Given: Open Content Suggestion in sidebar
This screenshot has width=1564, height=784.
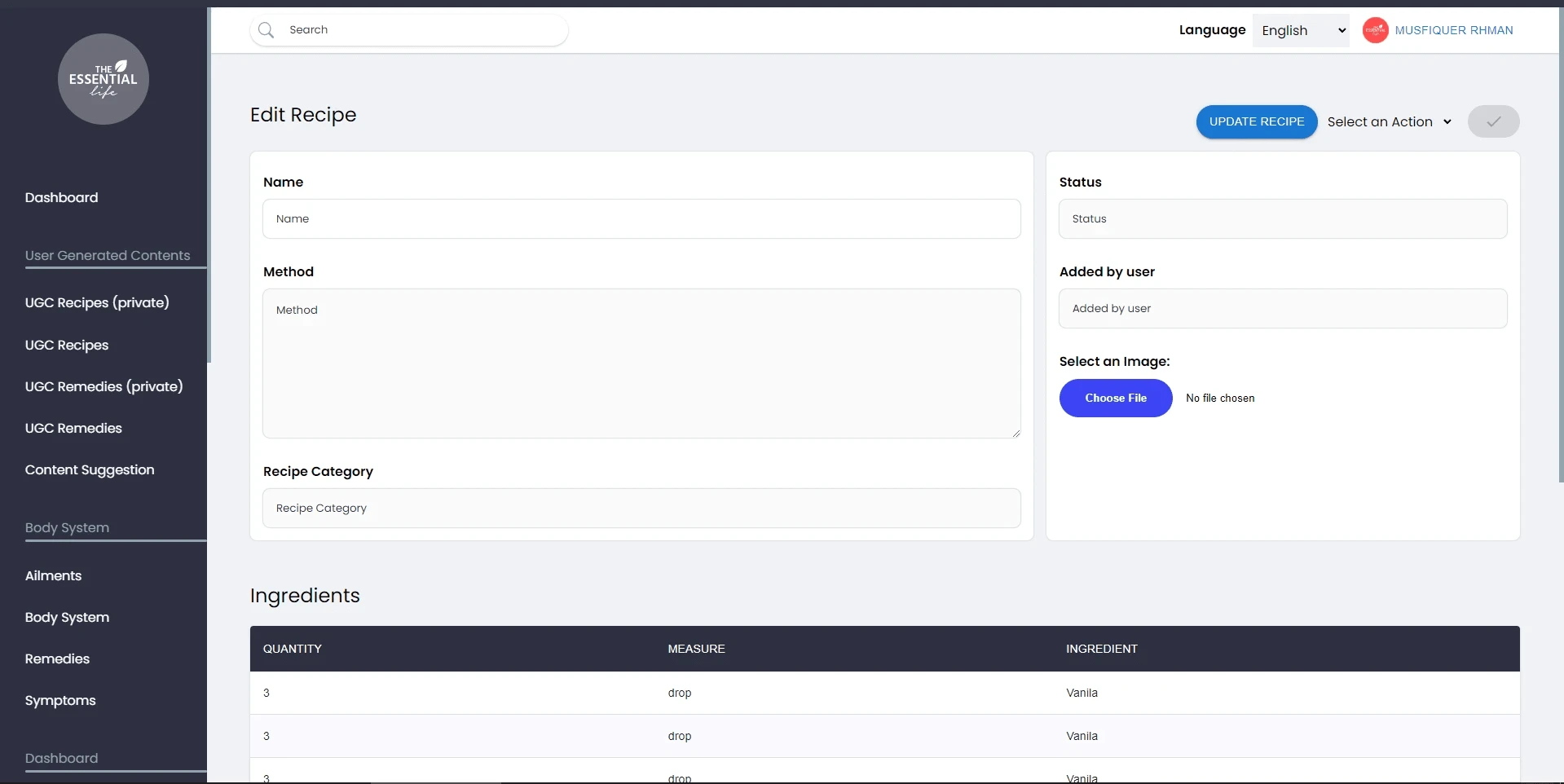Looking at the screenshot, I should [x=90, y=469].
